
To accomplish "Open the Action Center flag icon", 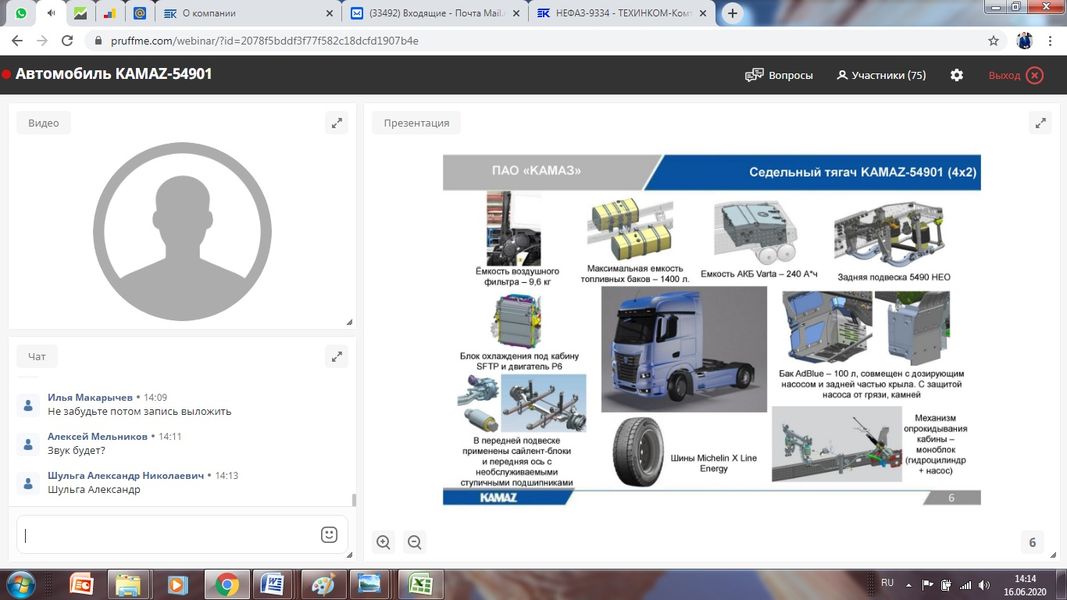I will (x=928, y=585).
